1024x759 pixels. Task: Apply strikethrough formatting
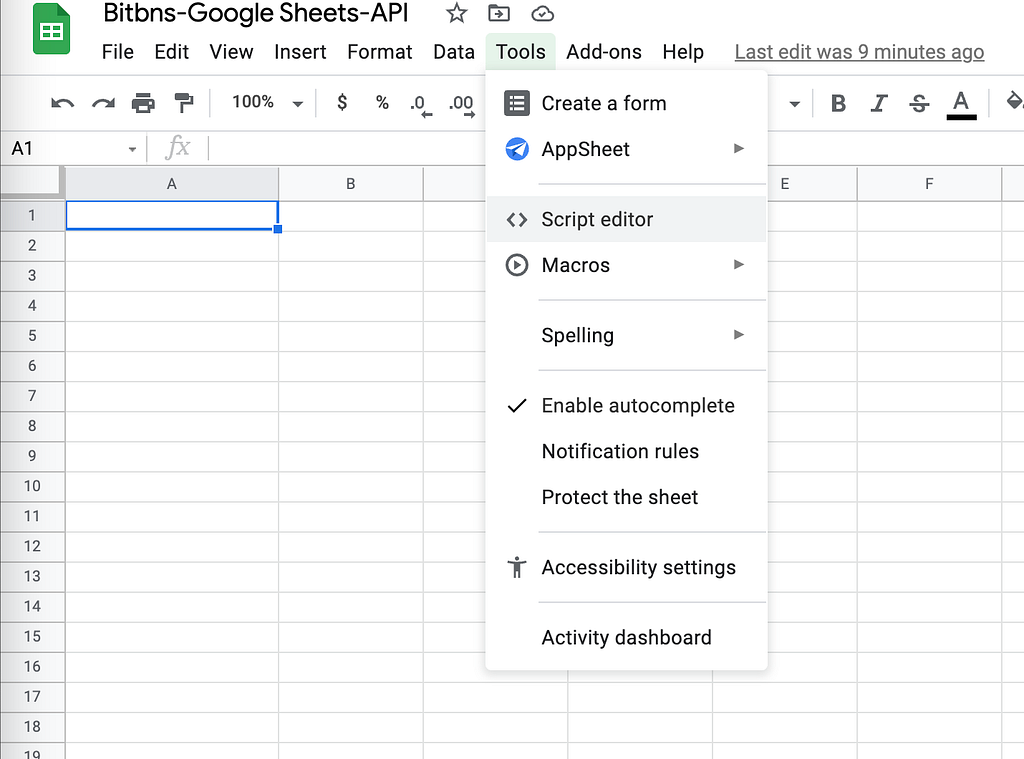coord(919,103)
